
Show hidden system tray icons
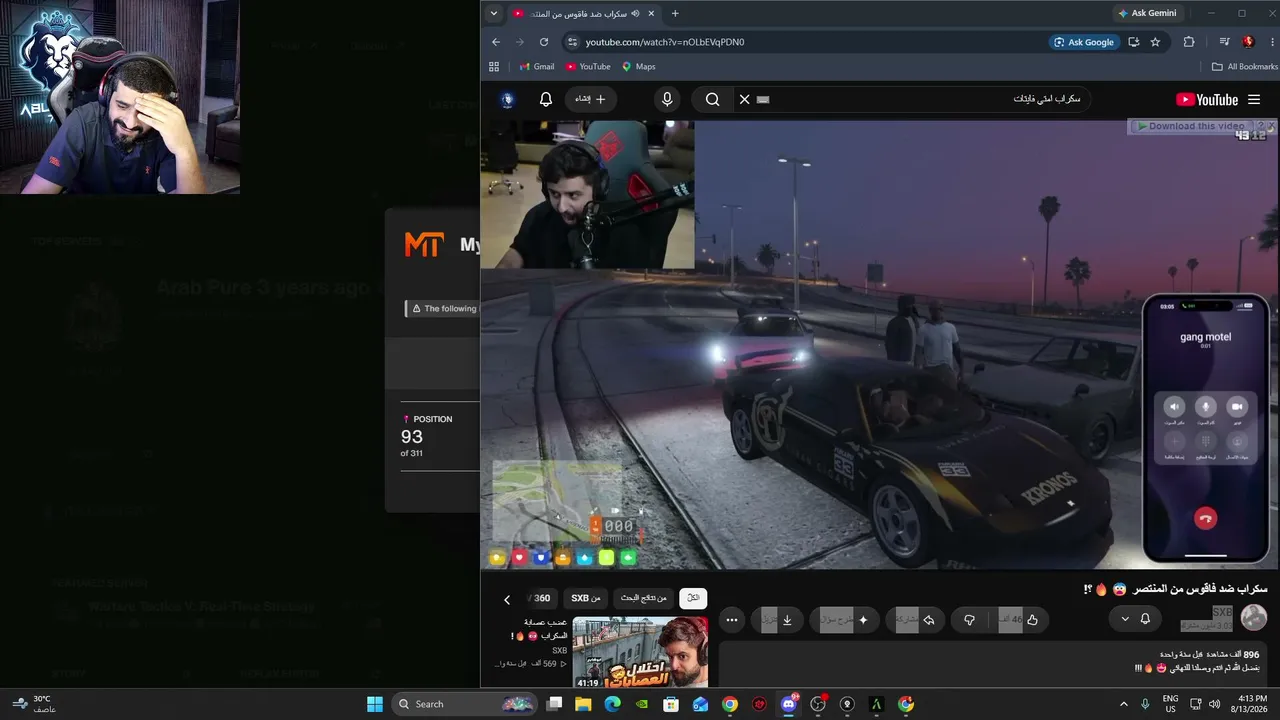[x=1123, y=704]
